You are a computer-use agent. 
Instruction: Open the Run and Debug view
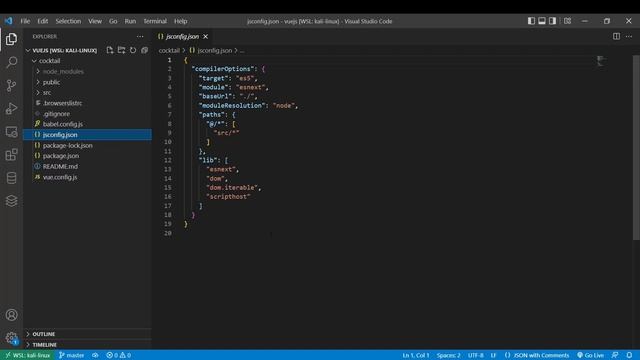[11, 109]
